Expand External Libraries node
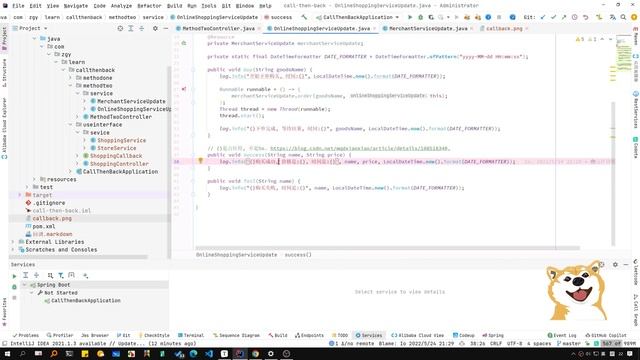The height and width of the screenshot is (360, 640). [13, 242]
